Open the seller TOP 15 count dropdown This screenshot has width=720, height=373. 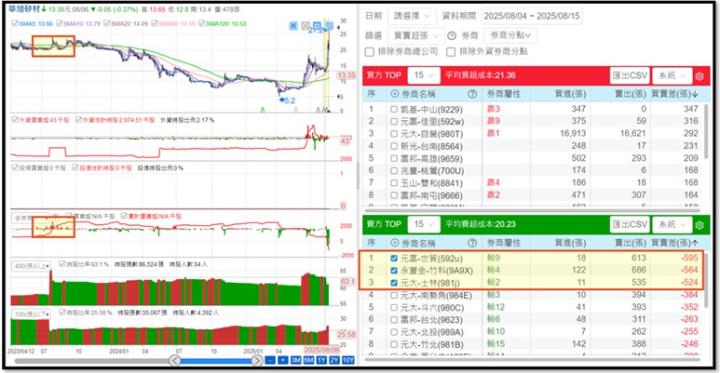pyautogui.click(x=424, y=224)
